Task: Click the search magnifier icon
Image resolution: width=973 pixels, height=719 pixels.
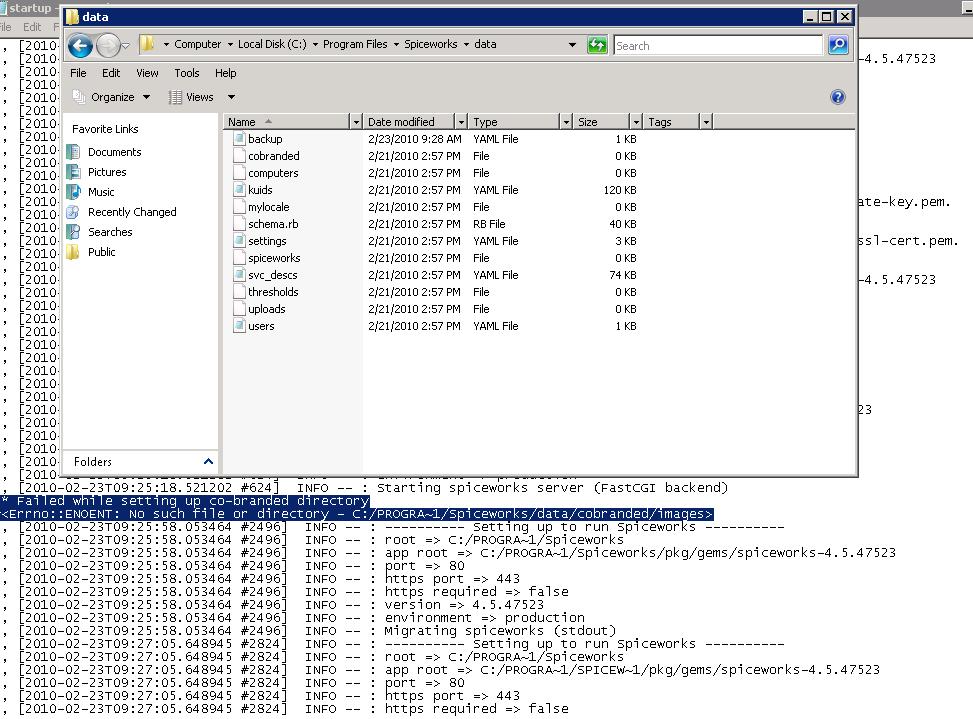Action: [838, 45]
